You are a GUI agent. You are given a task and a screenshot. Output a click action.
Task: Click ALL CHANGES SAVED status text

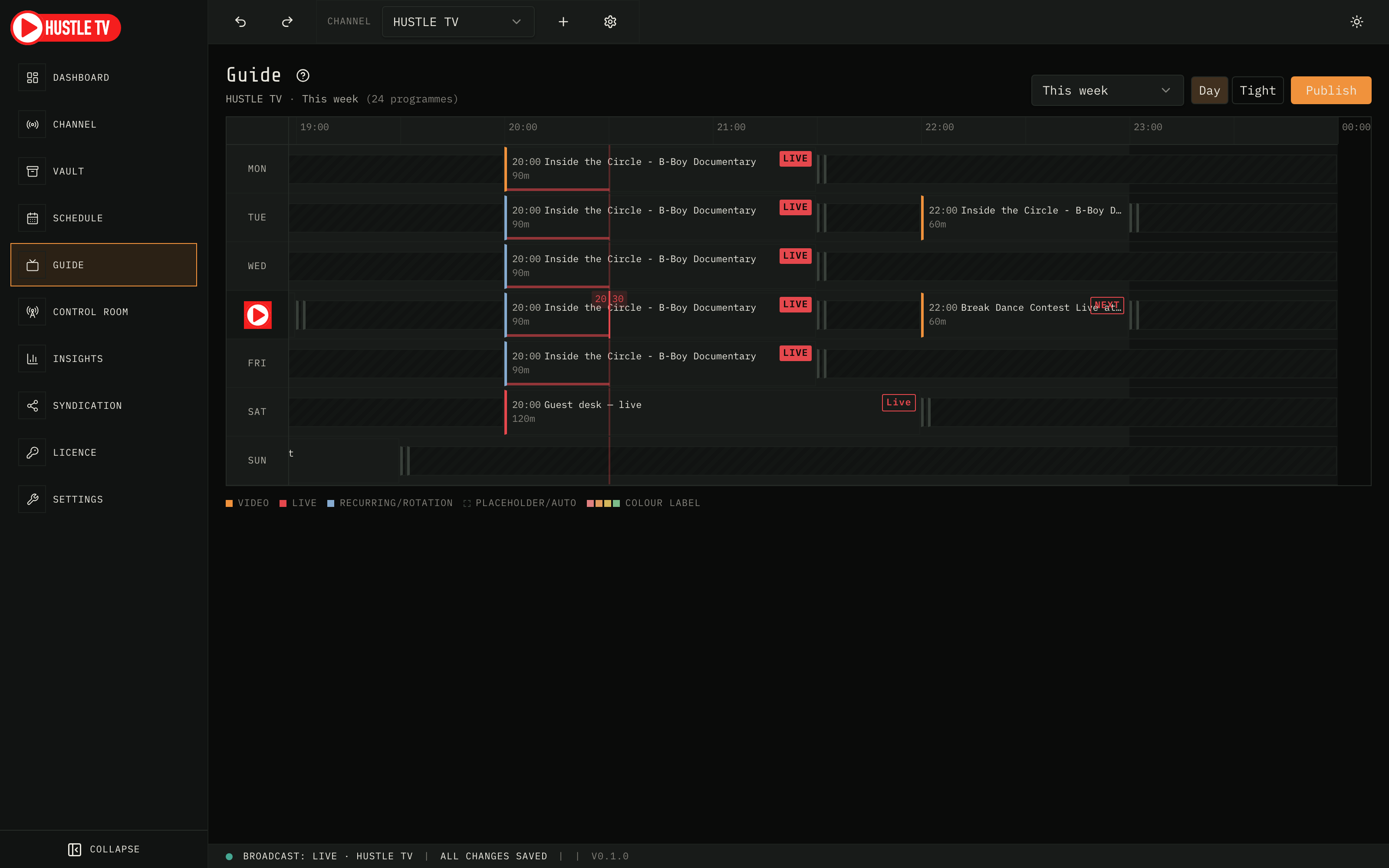pyautogui.click(x=494, y=856)
